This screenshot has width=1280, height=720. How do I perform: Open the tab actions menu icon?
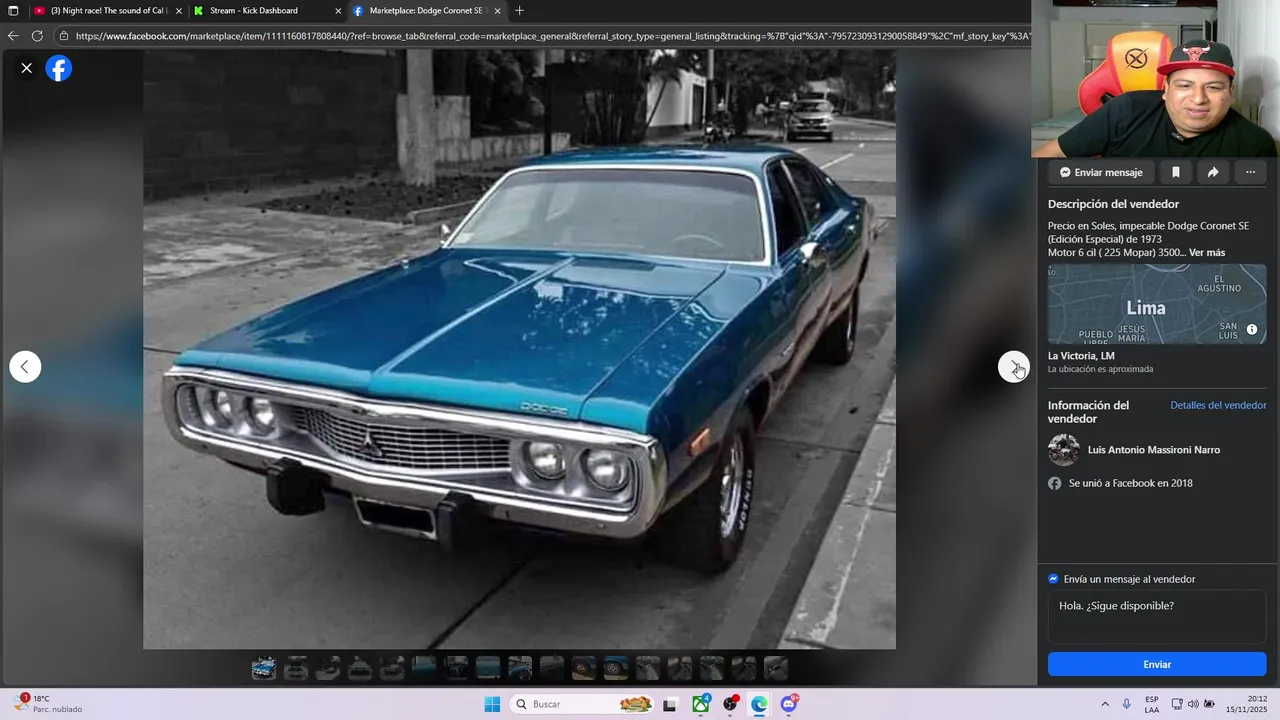pos(13,11)
